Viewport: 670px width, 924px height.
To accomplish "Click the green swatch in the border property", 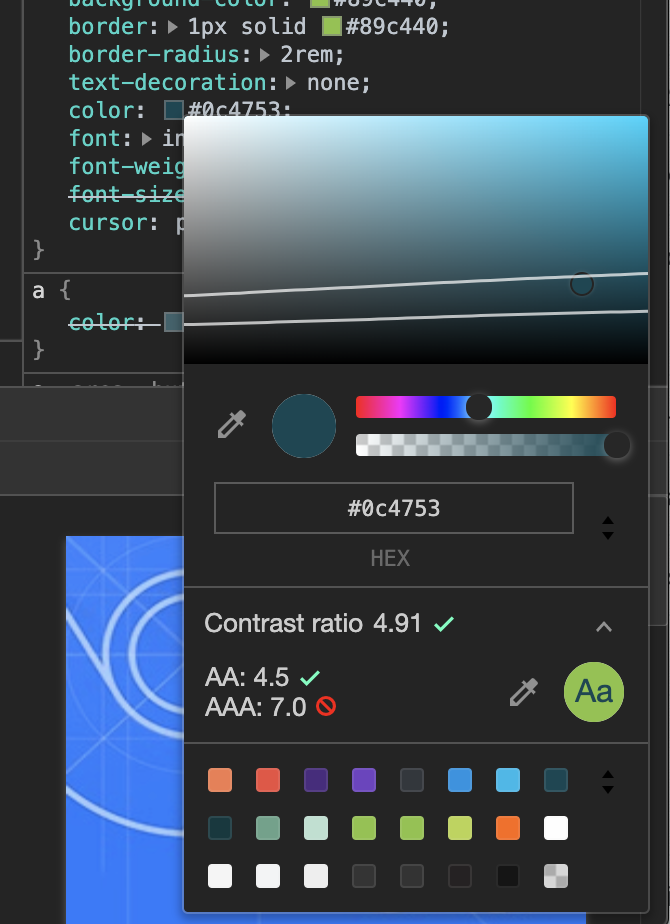I will 331,26.
